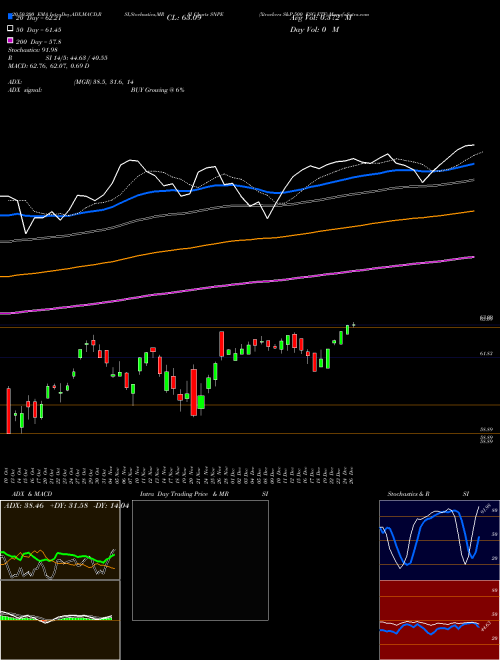Click the '+DY: 31.58' readout
This screenshot has height=660, width=500.
(x=69, y=506)
